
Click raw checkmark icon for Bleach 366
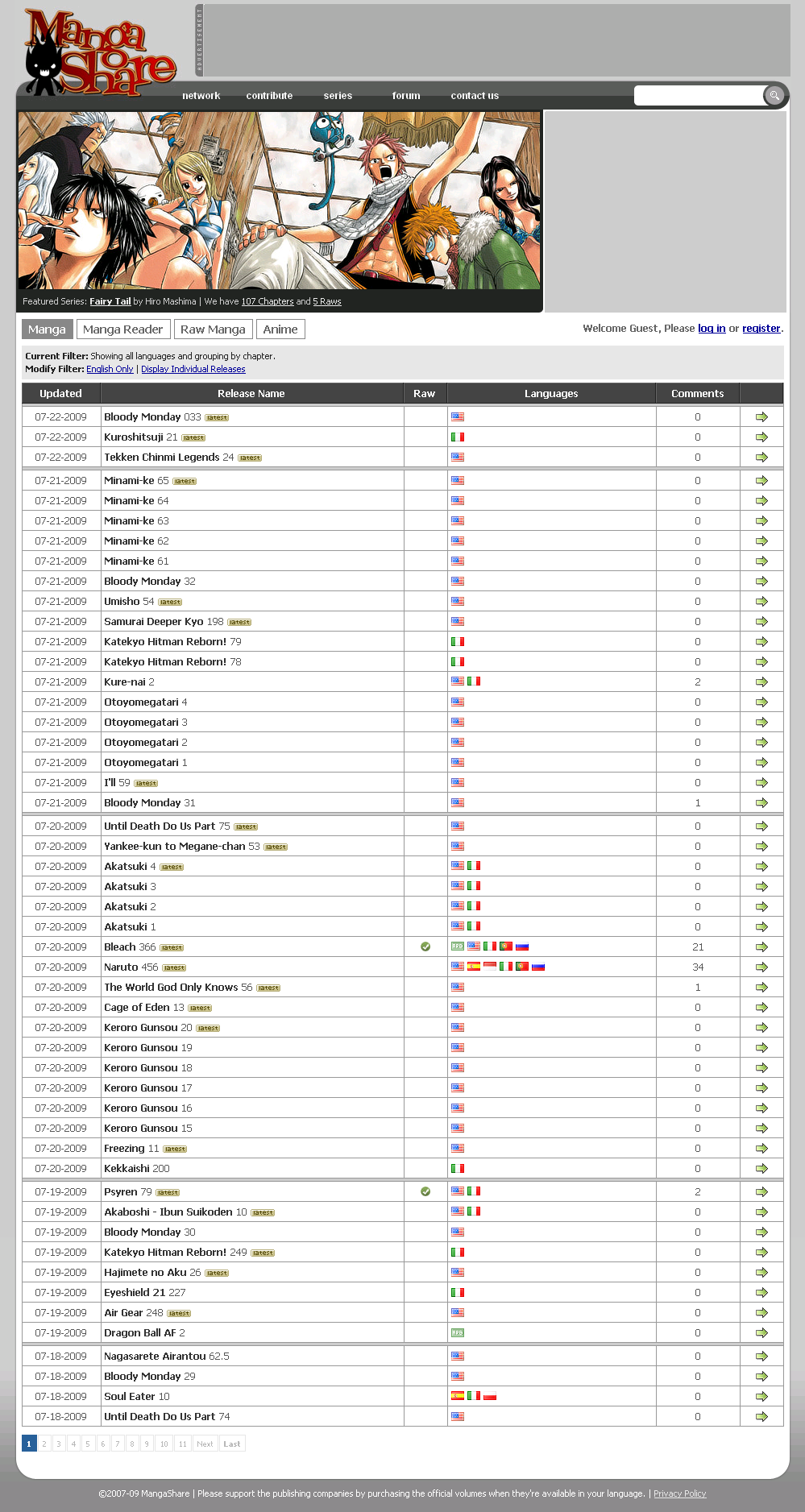[x=425, y=947]
